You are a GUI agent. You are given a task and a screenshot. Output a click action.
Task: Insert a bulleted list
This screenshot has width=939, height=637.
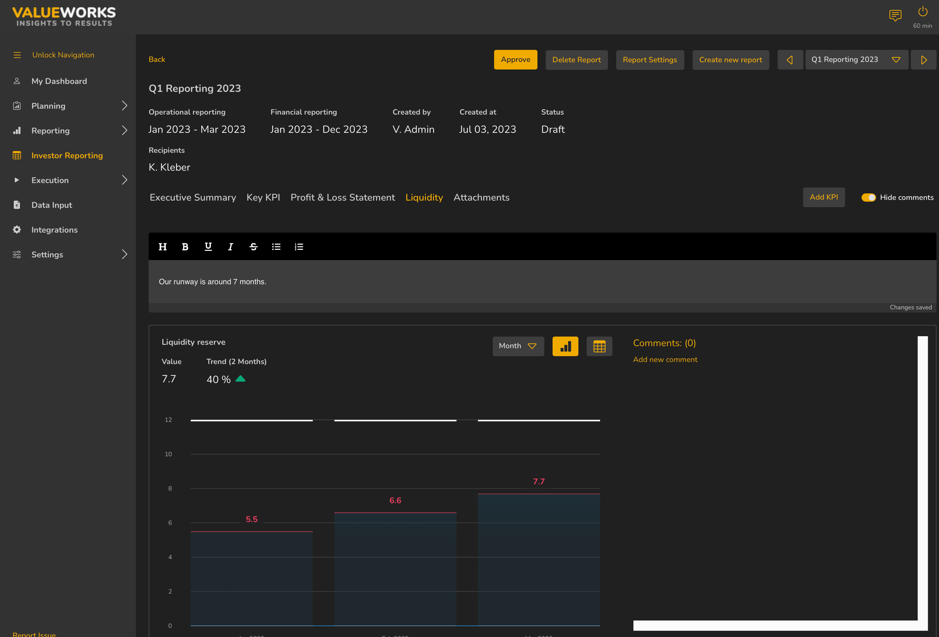276,247
